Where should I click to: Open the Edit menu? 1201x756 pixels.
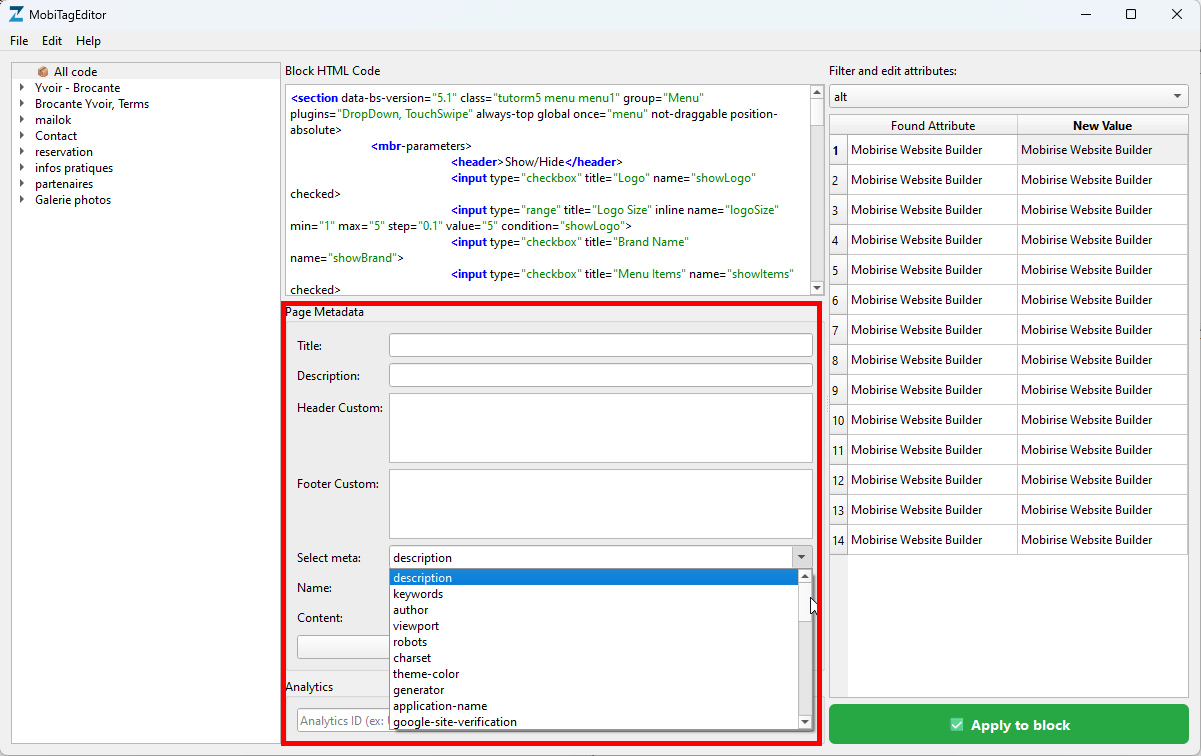click(52, 41)
